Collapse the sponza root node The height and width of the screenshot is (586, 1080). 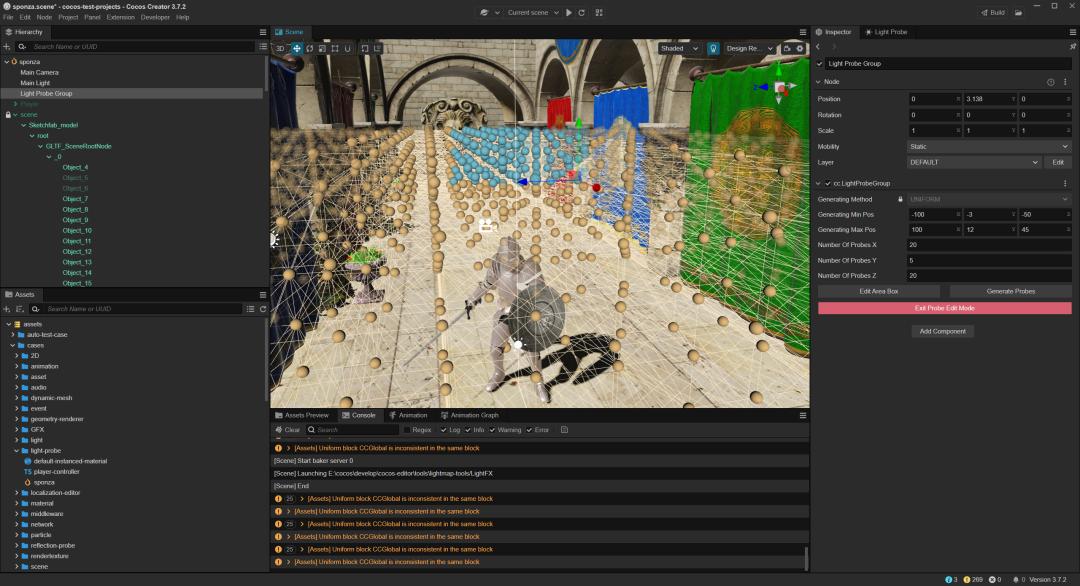tap(7, 62)
